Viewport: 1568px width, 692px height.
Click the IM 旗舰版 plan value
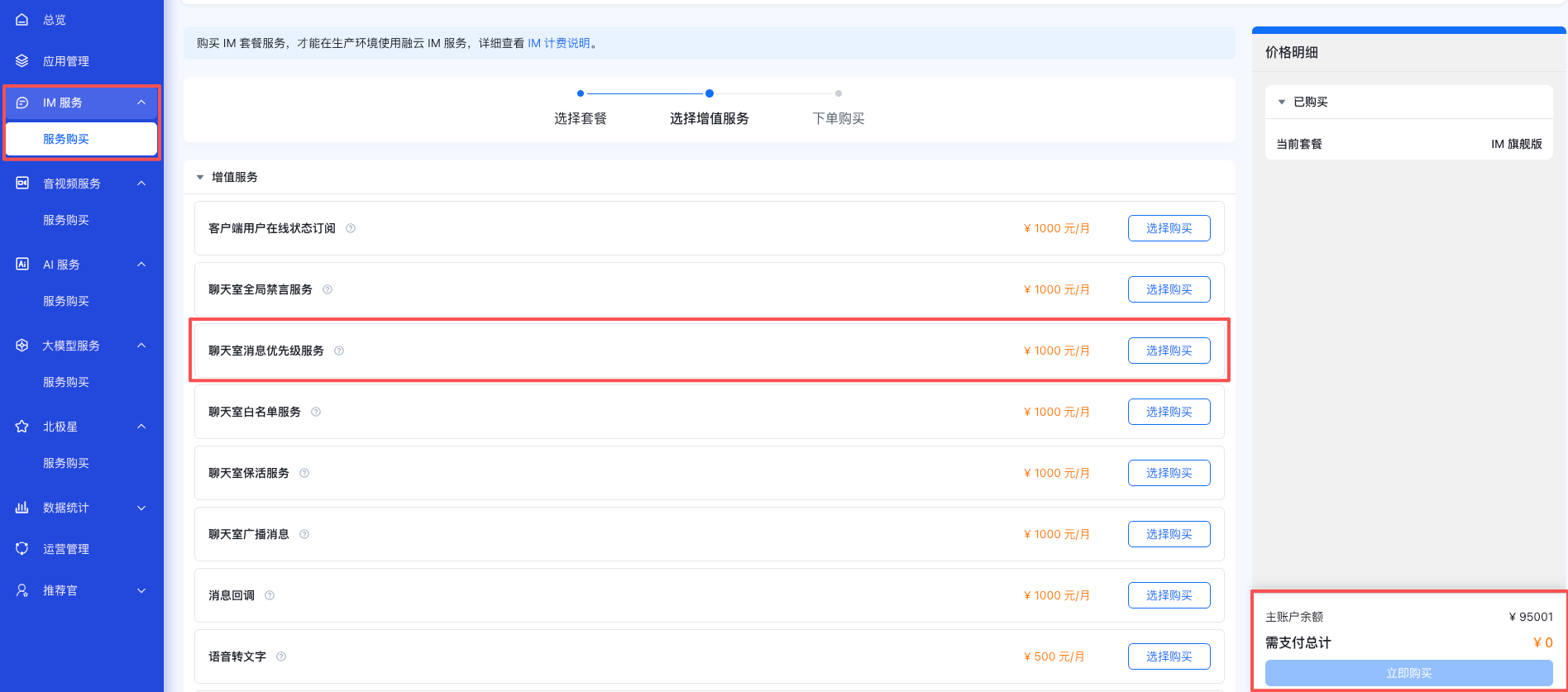(x=1517, y=144)
